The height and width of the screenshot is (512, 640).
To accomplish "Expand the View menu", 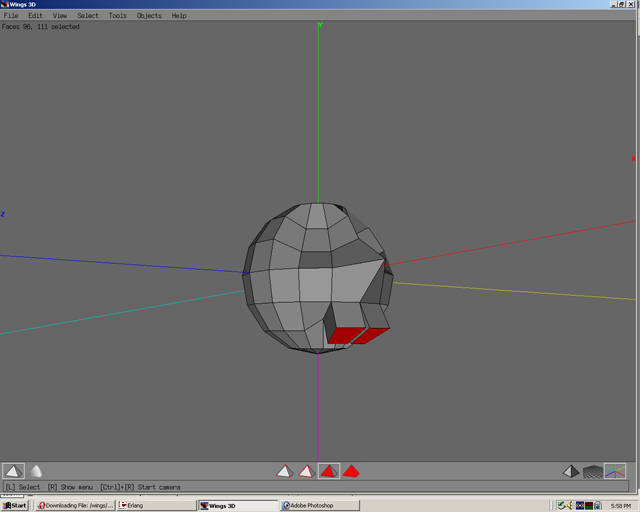I will [x=60, y=16].
